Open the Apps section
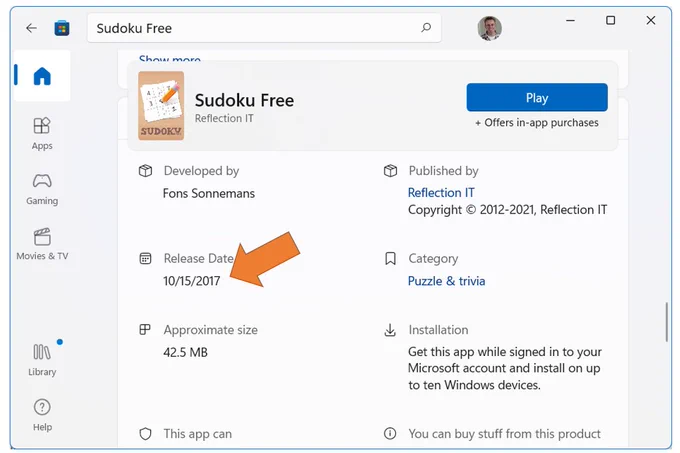The height and width of the screenshot is (453, 680). click(42, 134)
